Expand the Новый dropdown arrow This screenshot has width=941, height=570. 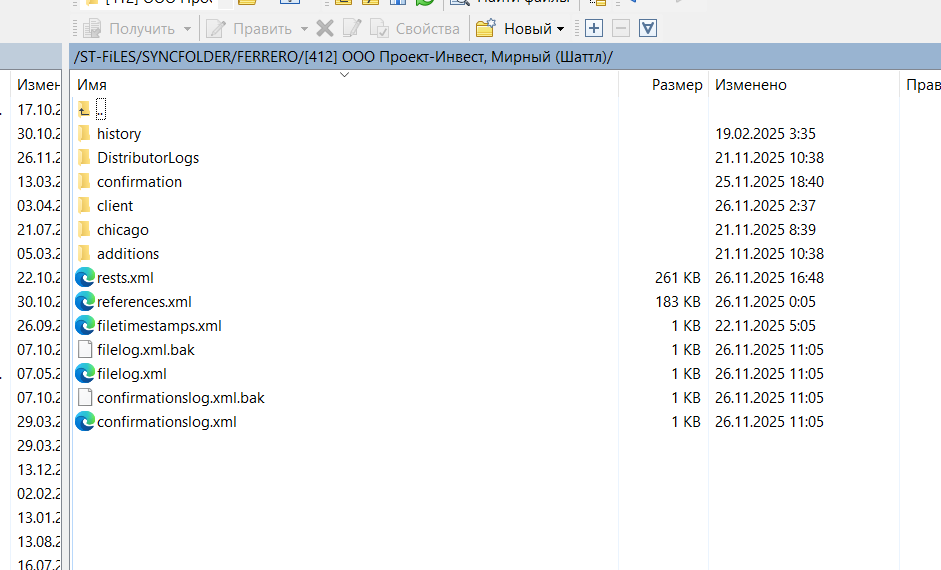pos(561,29)
